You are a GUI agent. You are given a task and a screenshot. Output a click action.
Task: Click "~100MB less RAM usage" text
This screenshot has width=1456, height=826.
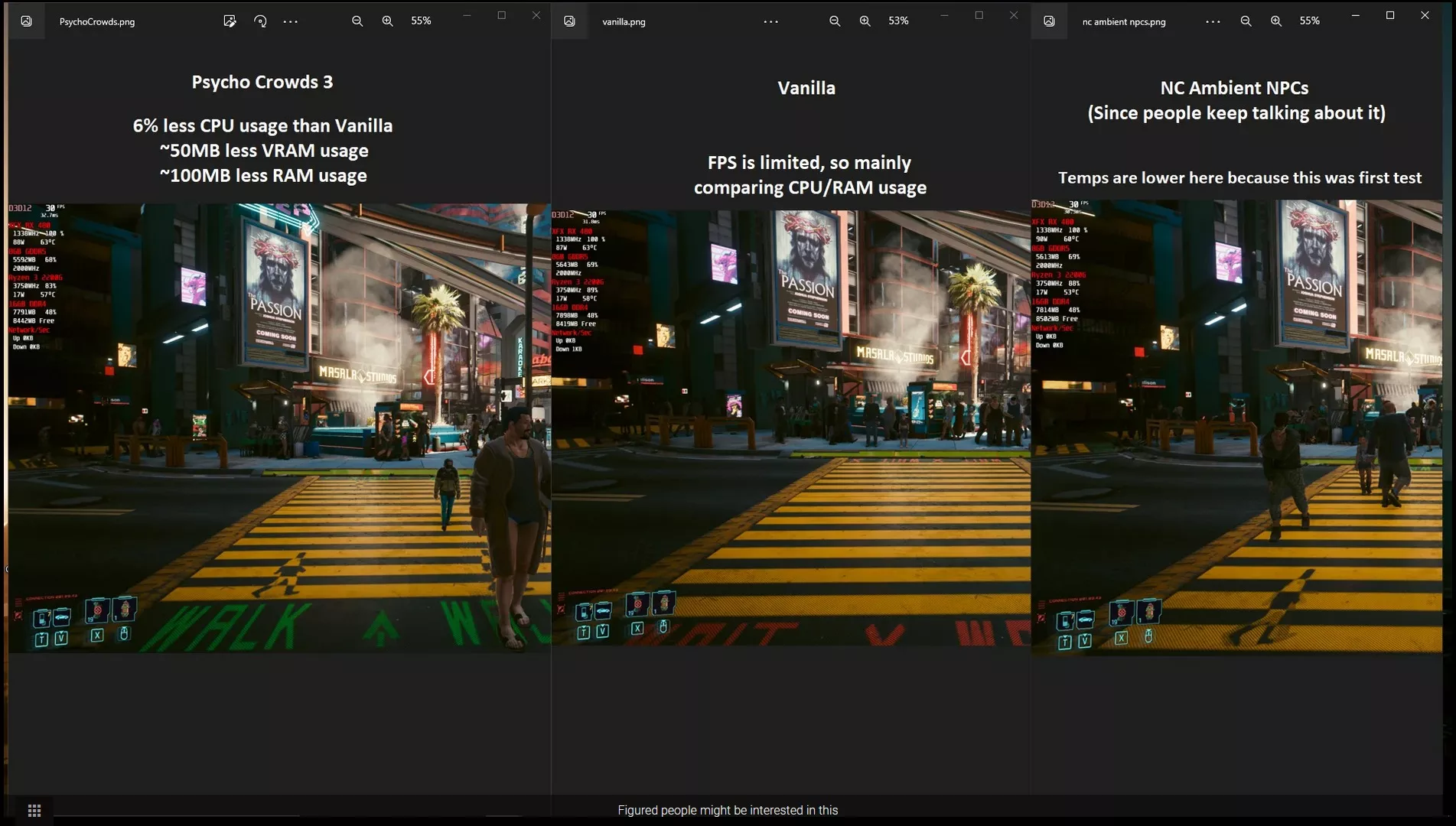tap(263, 175)
